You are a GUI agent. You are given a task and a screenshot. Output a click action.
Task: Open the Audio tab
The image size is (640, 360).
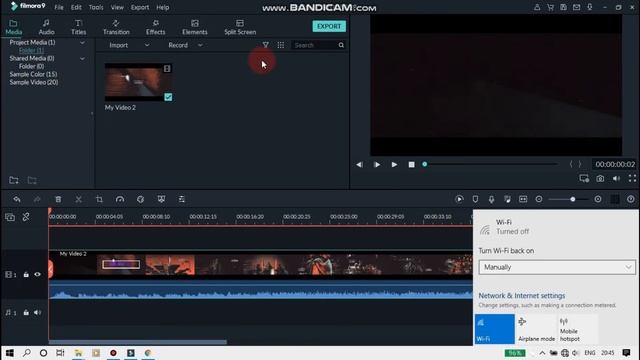46,27
